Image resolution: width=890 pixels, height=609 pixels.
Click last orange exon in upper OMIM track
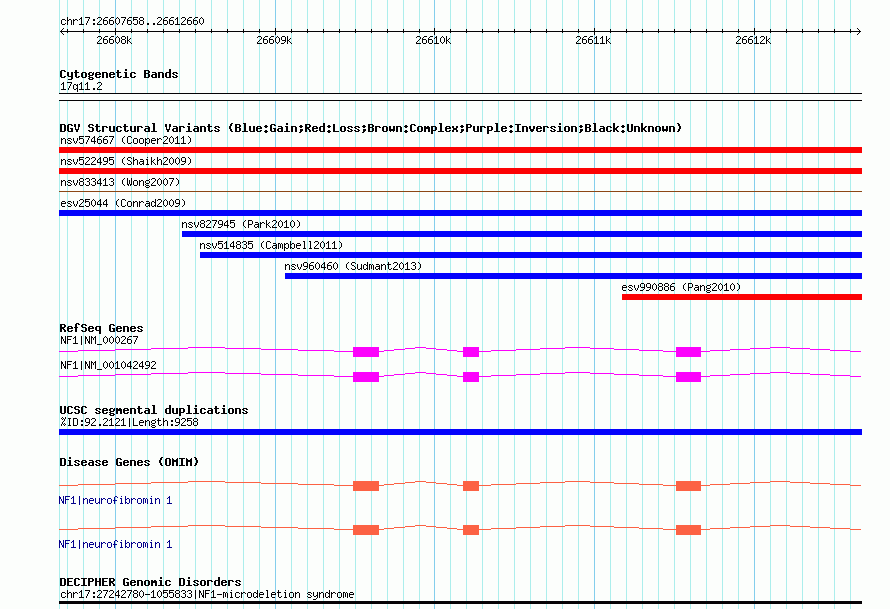689,486
